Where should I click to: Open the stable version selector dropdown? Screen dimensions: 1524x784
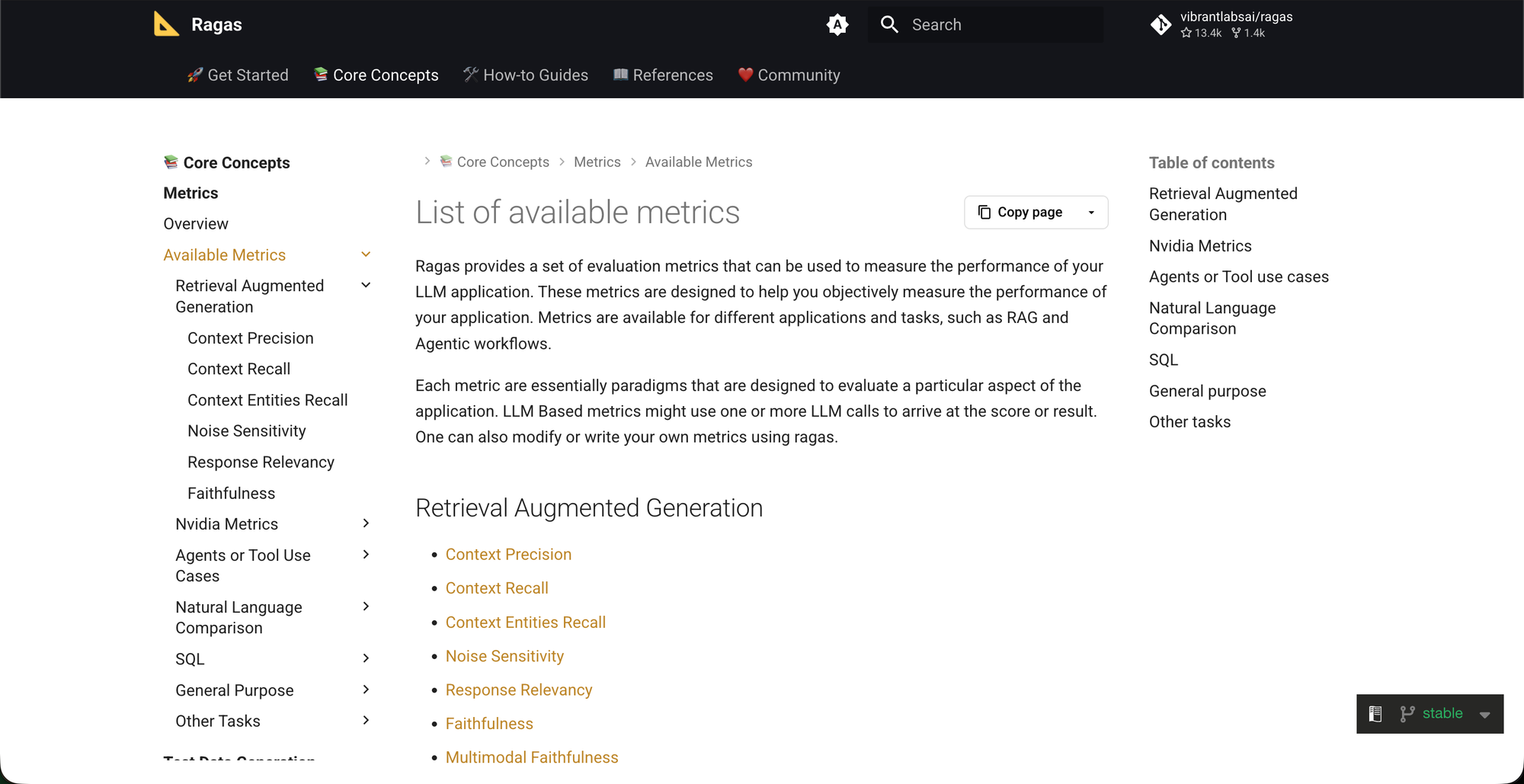(1484, 715)
